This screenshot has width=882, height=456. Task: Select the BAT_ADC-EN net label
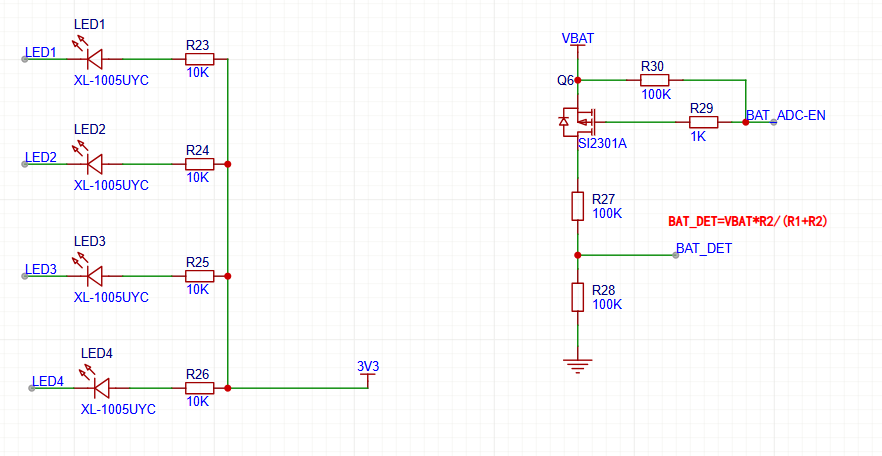click(x=785, y=115)
